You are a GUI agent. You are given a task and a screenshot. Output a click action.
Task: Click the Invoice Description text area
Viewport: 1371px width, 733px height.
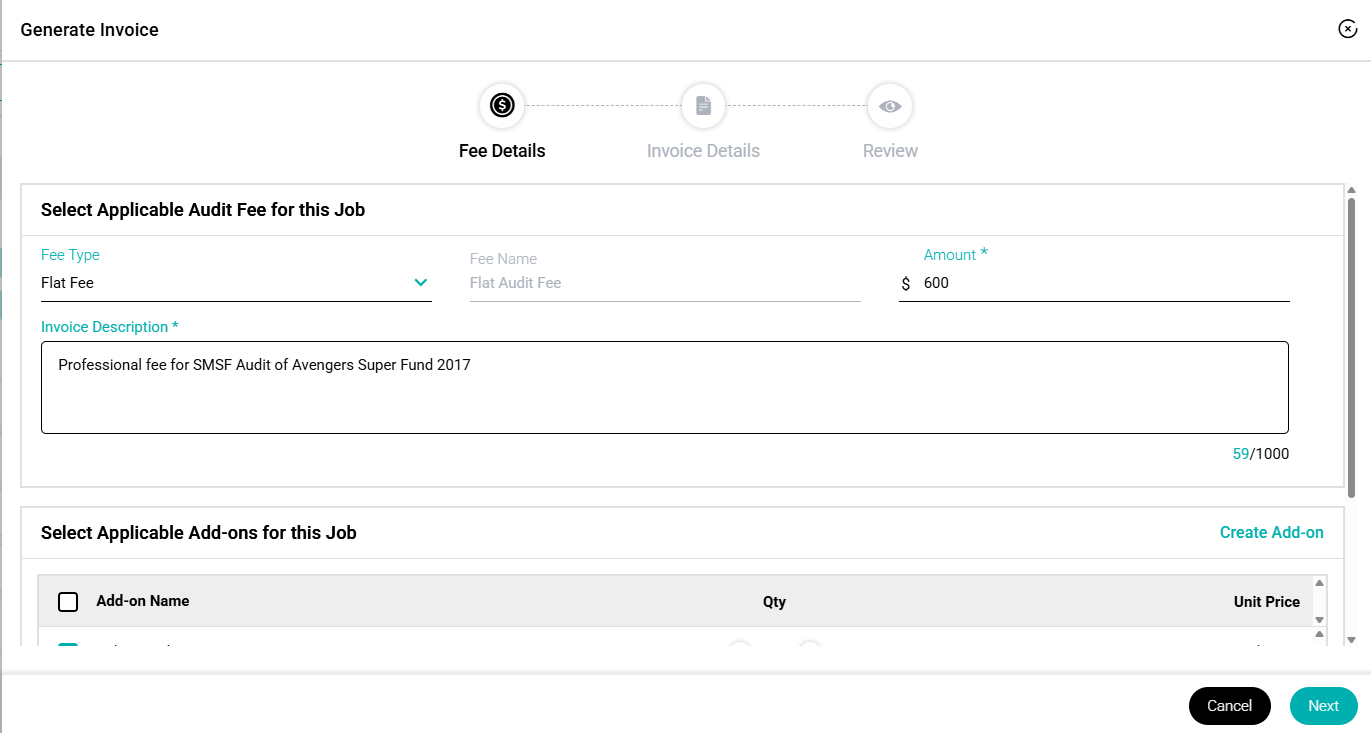[x=664, y=387]
